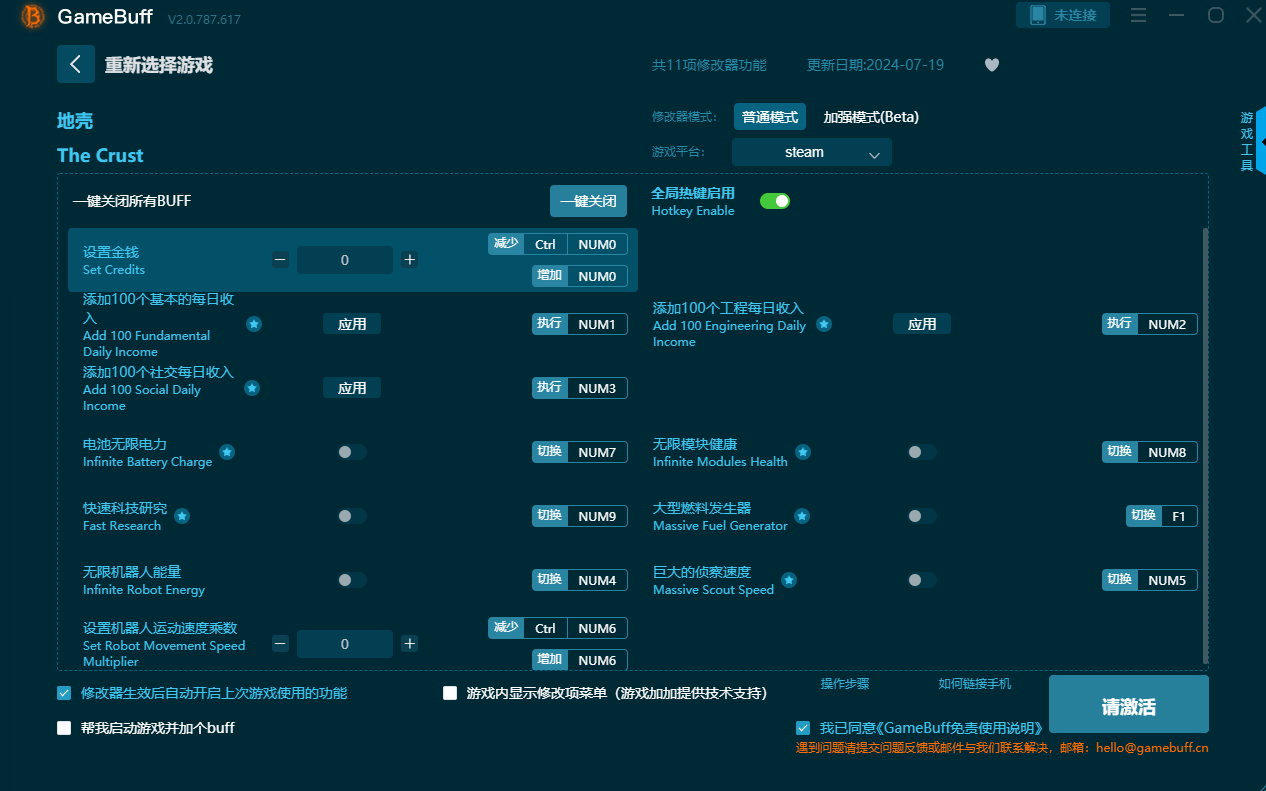Screen dimensions: 1266x791
Task: Click the plus icon for Set Credits
Action: click(x=410, y=260)
